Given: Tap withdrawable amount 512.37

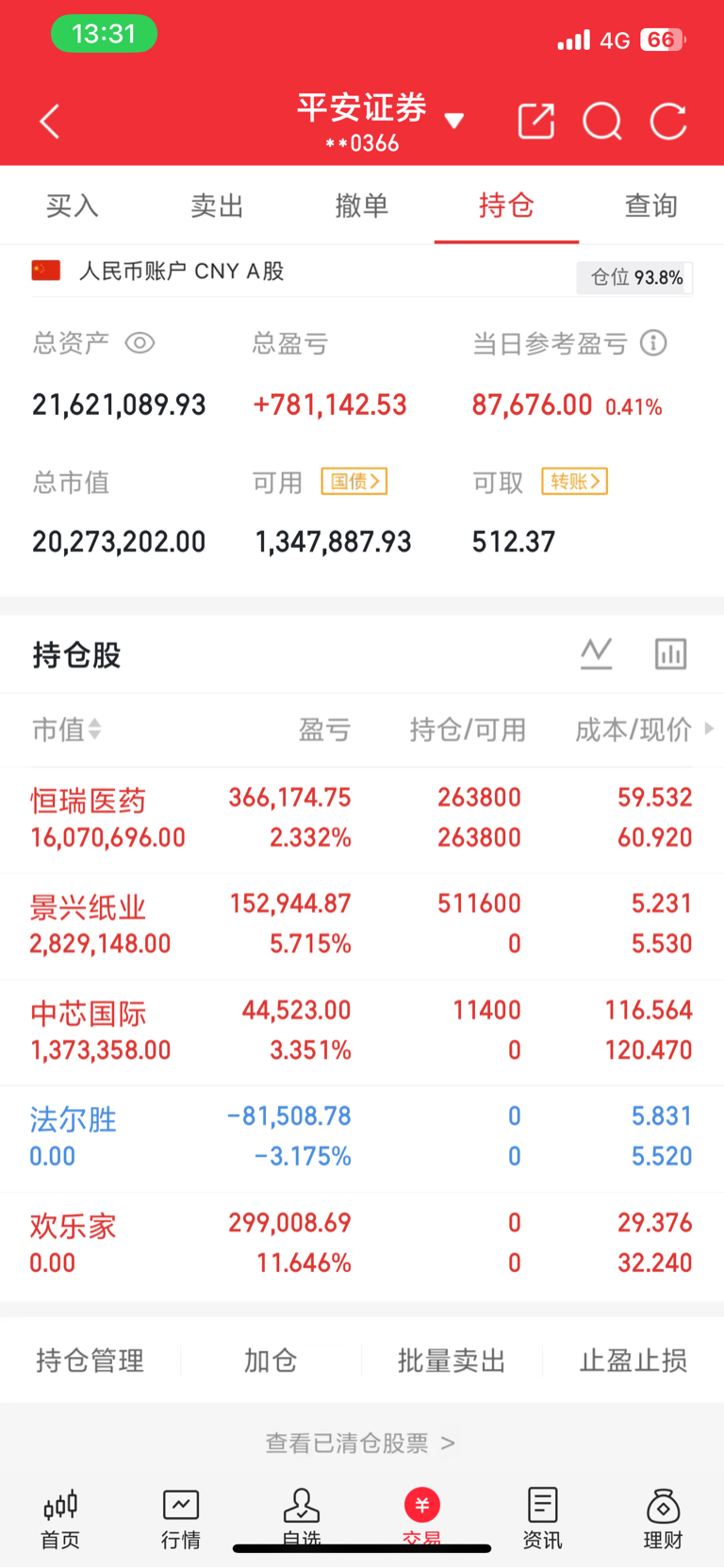Looking at the screenshot, I should tap(514, 542).
